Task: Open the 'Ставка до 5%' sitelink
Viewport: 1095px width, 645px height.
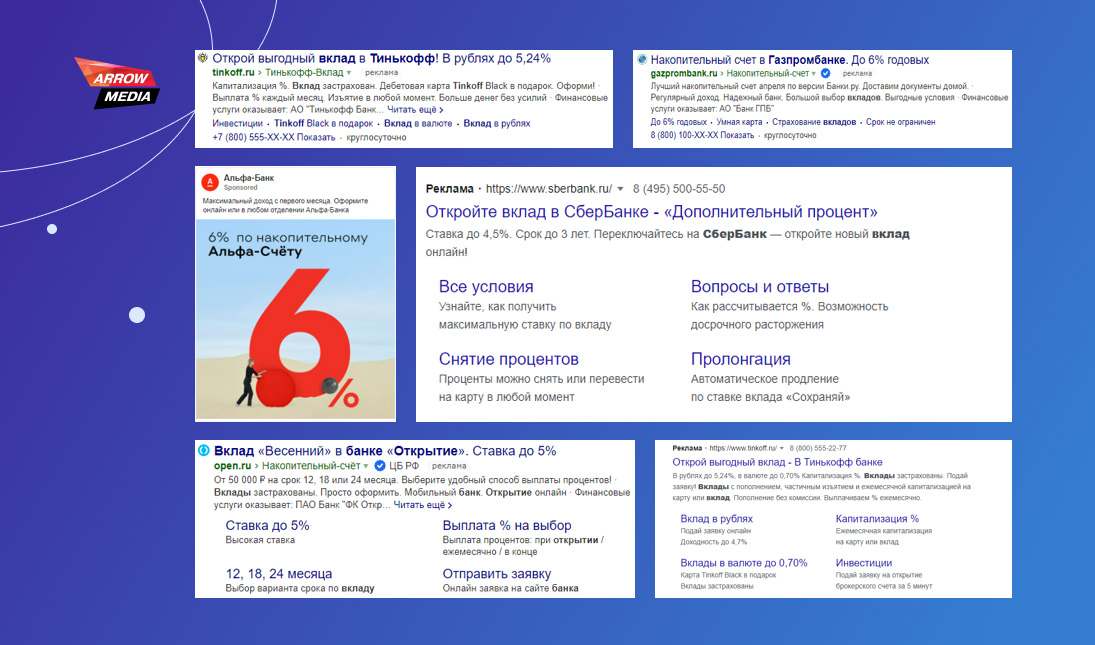Action: tap(267, 526)
